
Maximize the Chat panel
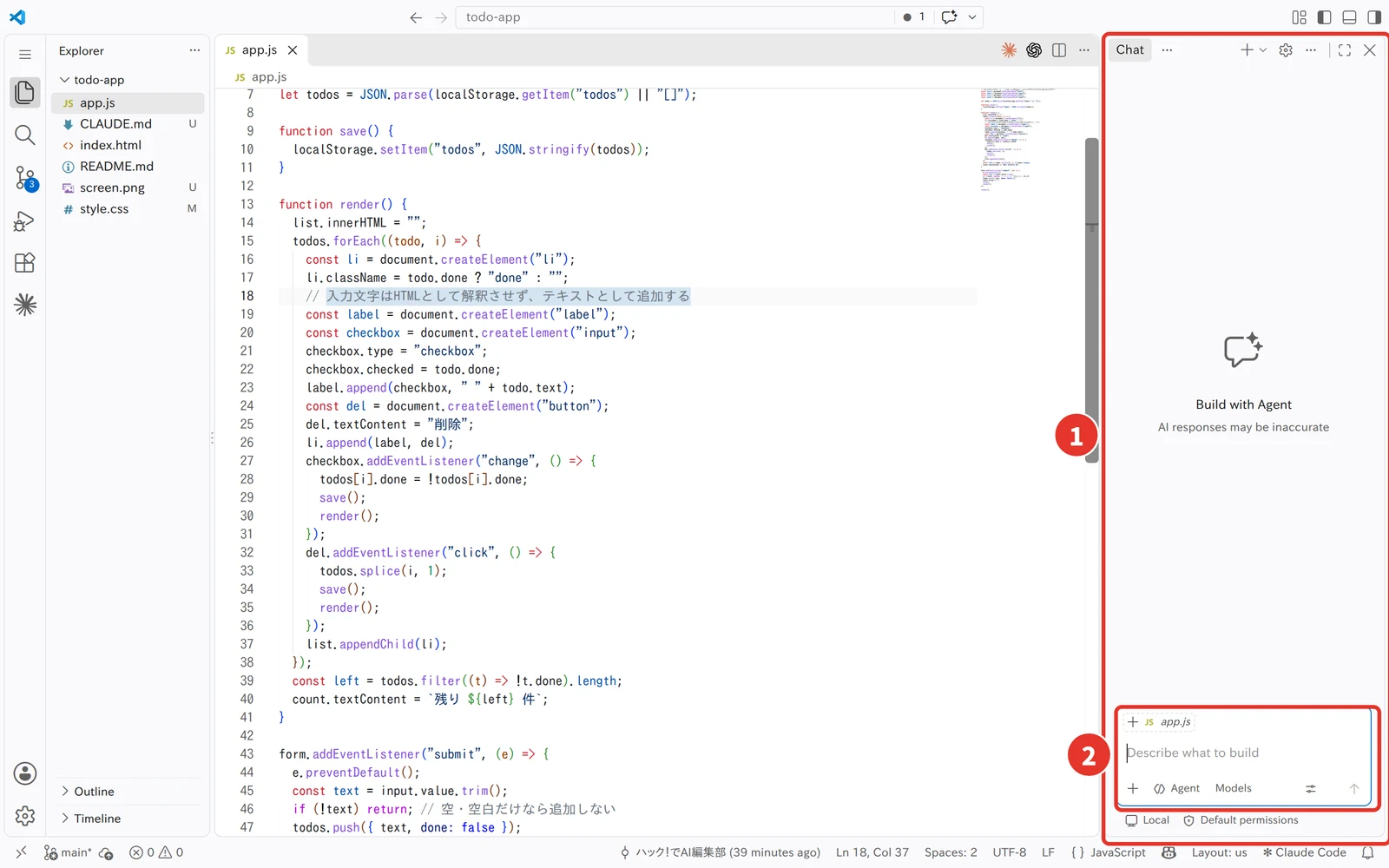pyautogui.click(x=1345, y=50)
